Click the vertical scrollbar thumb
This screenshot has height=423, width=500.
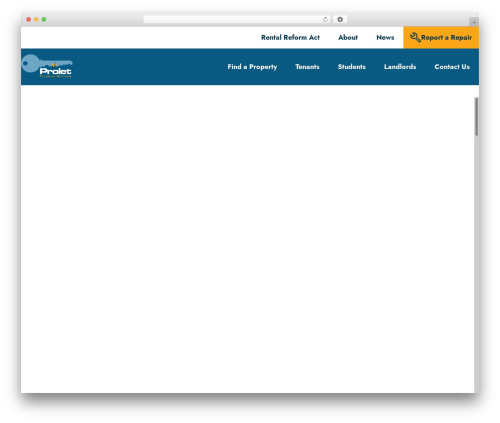click(x=477, y=117)
